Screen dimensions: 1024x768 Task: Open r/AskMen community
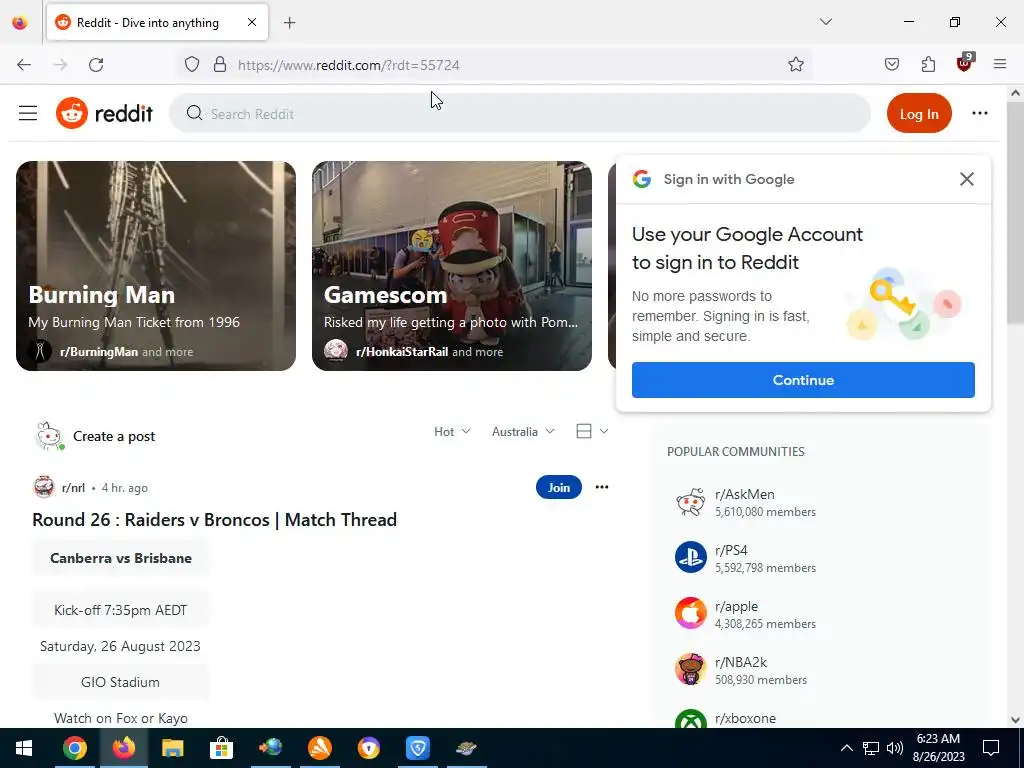744,494
